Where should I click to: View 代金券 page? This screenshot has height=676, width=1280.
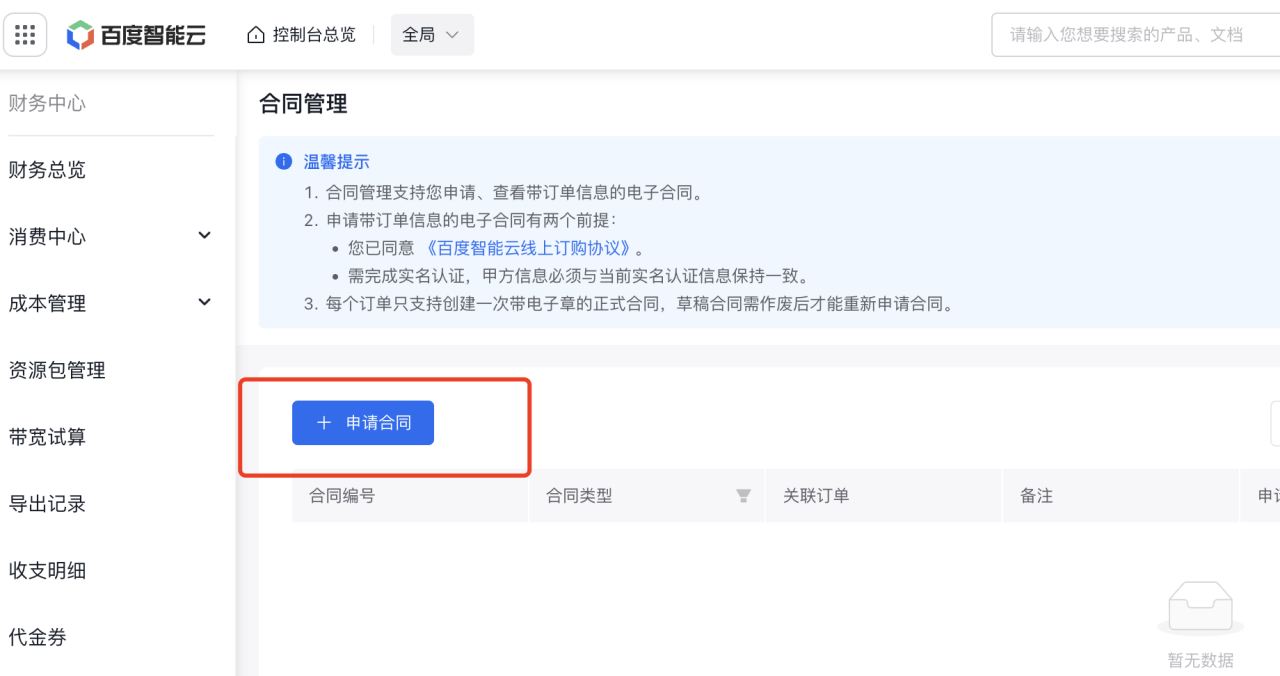pos(37,636)
